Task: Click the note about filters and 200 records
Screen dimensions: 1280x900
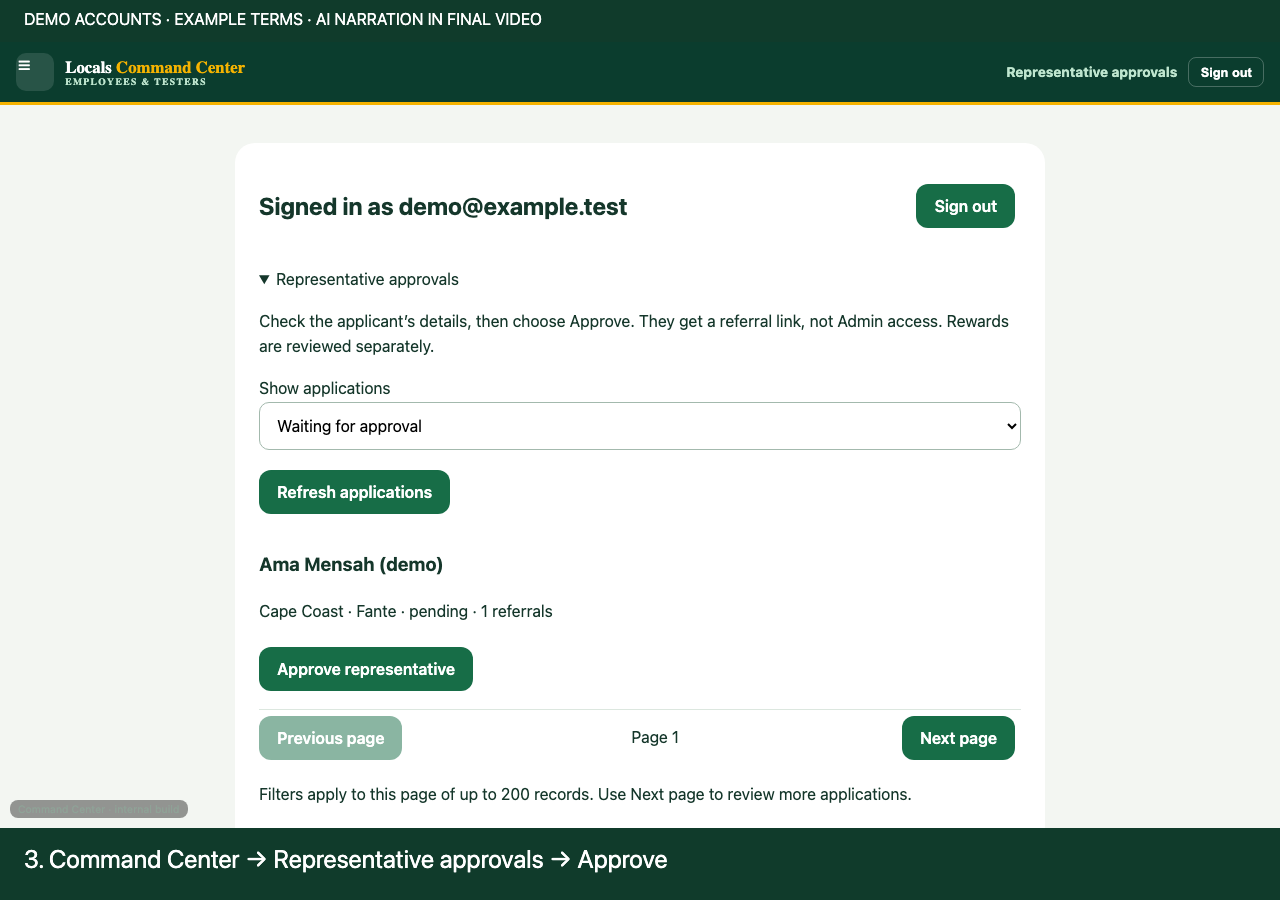Action: click(x=585, y=794)
